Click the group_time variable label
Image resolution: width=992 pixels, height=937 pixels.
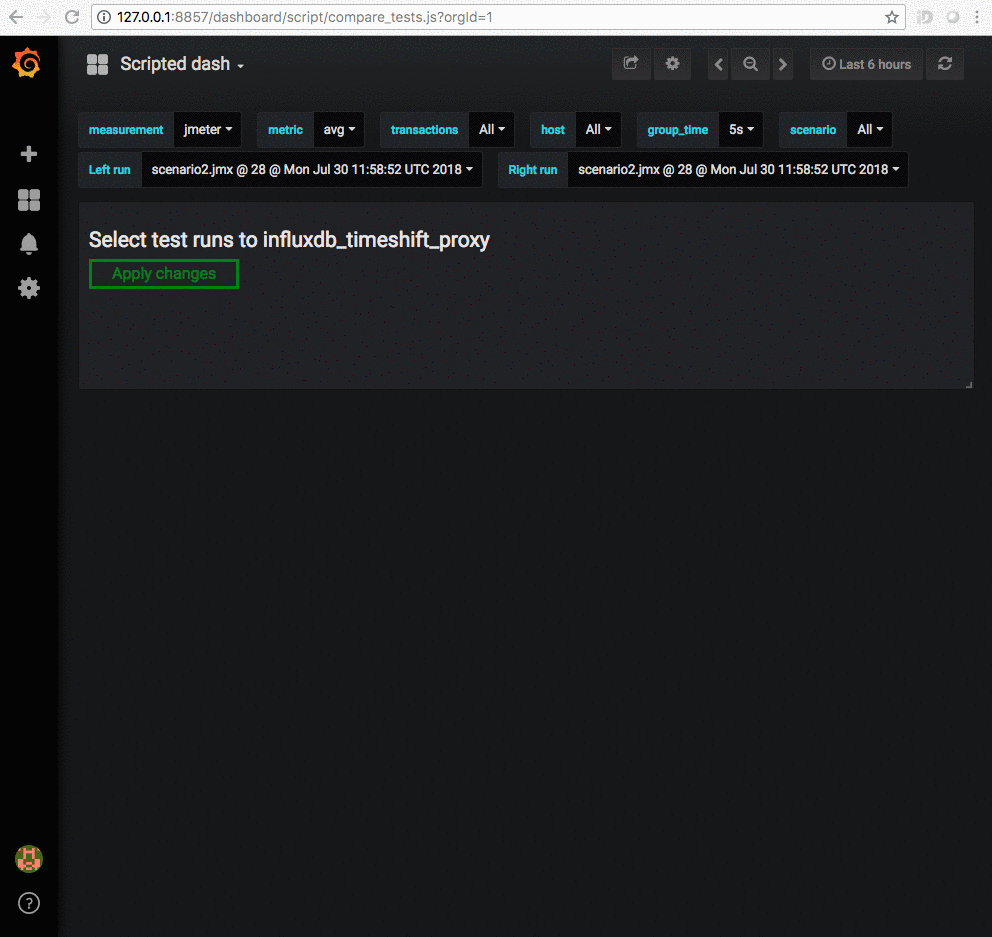tap(678, 130)
